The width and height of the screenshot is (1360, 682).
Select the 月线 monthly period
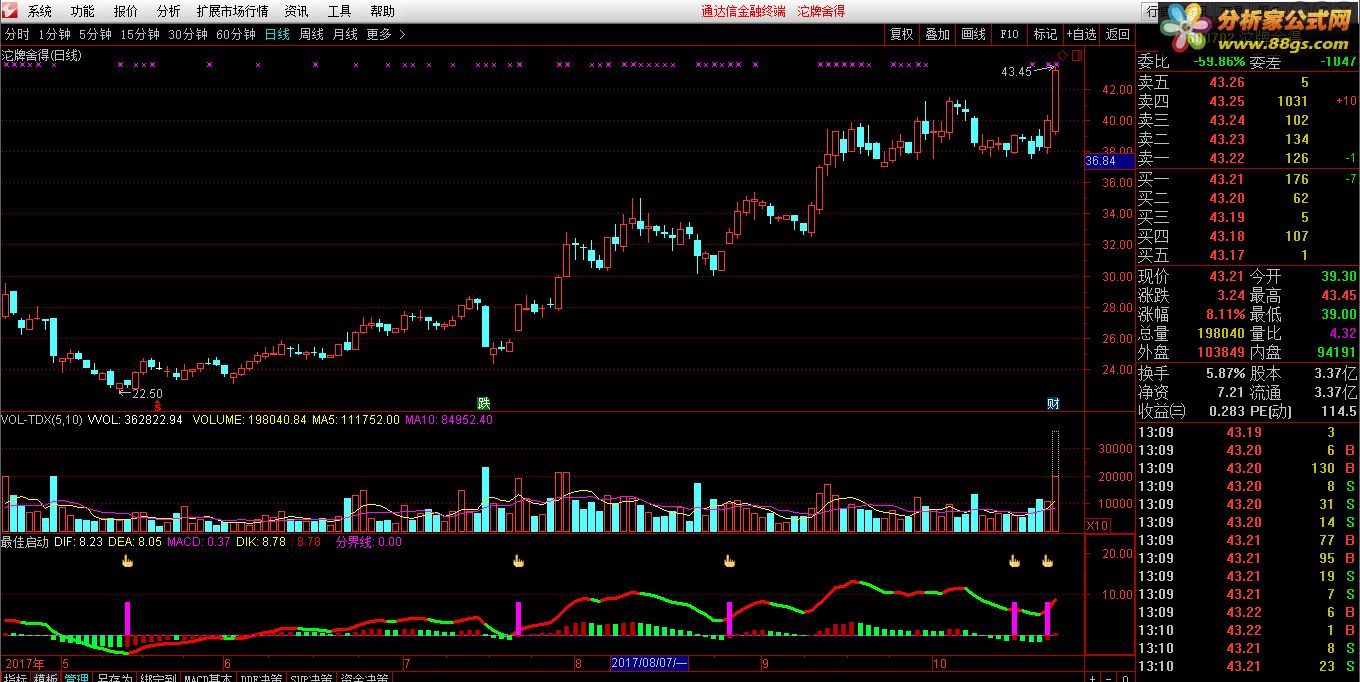tap(345, 34)
